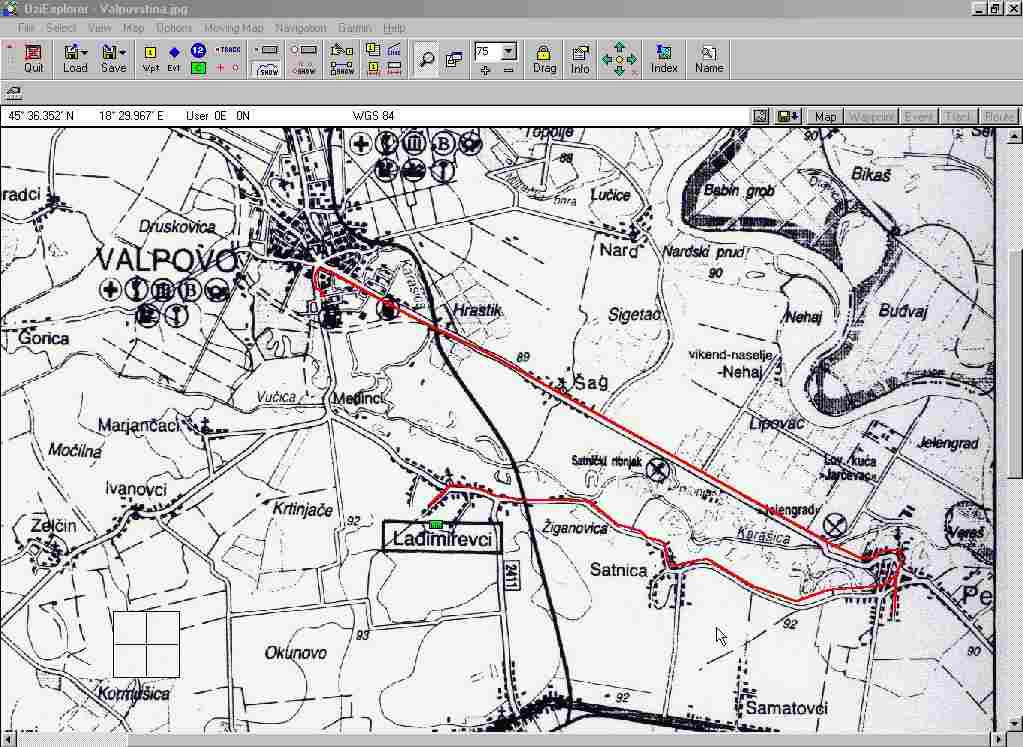Click the Map status bar button
Image resolution: width=1023 pixels, height=747 pixels.
pos(825,116)
